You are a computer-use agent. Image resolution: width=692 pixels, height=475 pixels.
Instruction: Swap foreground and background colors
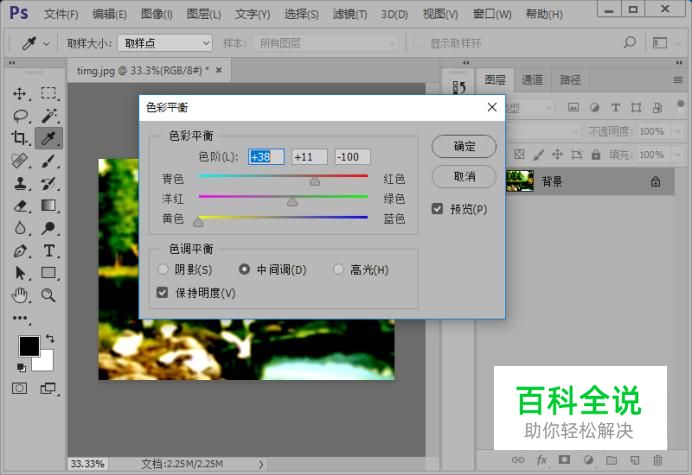tap(50, 339)
